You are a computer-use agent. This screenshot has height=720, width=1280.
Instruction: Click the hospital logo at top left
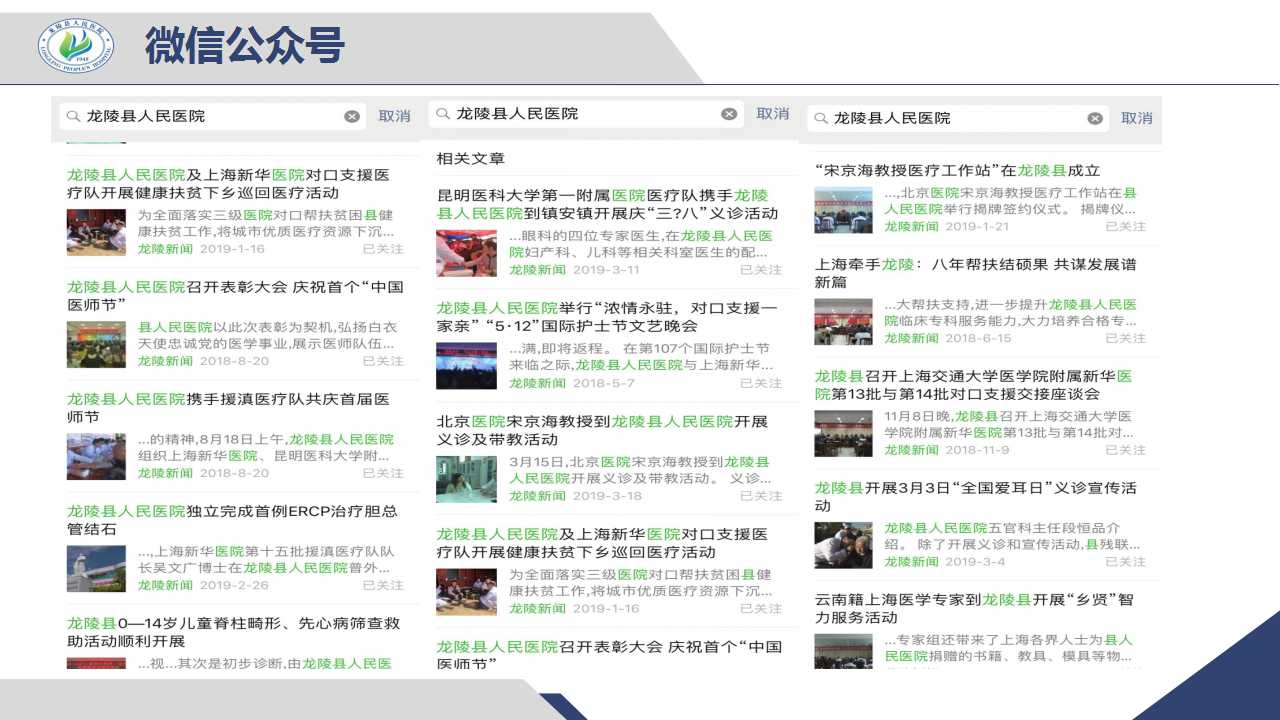pos(76,45)
